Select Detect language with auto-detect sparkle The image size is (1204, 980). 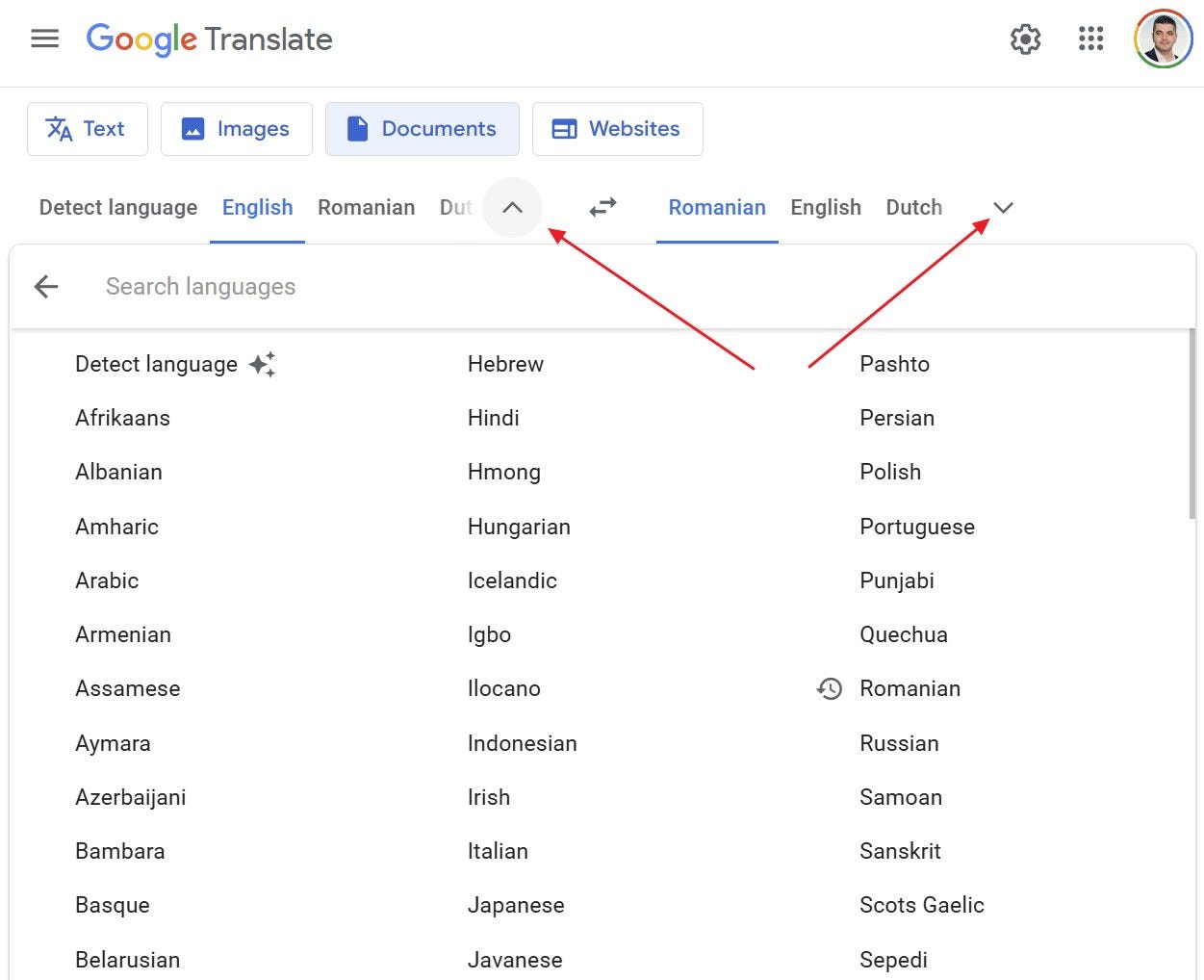(157, 364)
